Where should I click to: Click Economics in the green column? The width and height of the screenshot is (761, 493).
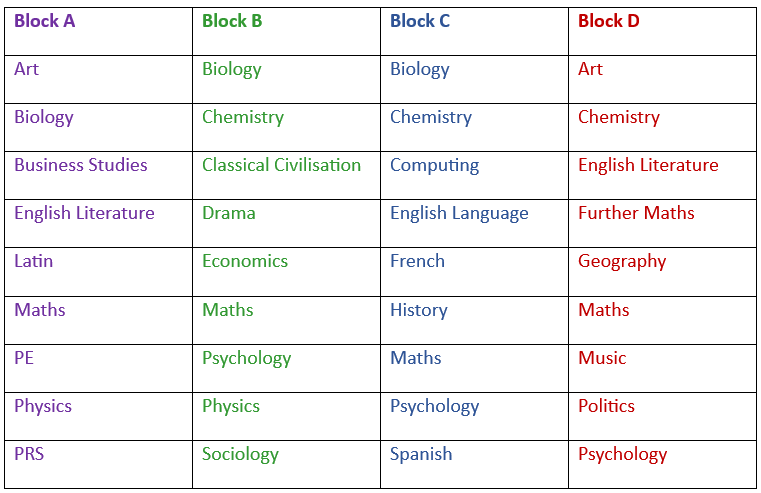[244, 261]
